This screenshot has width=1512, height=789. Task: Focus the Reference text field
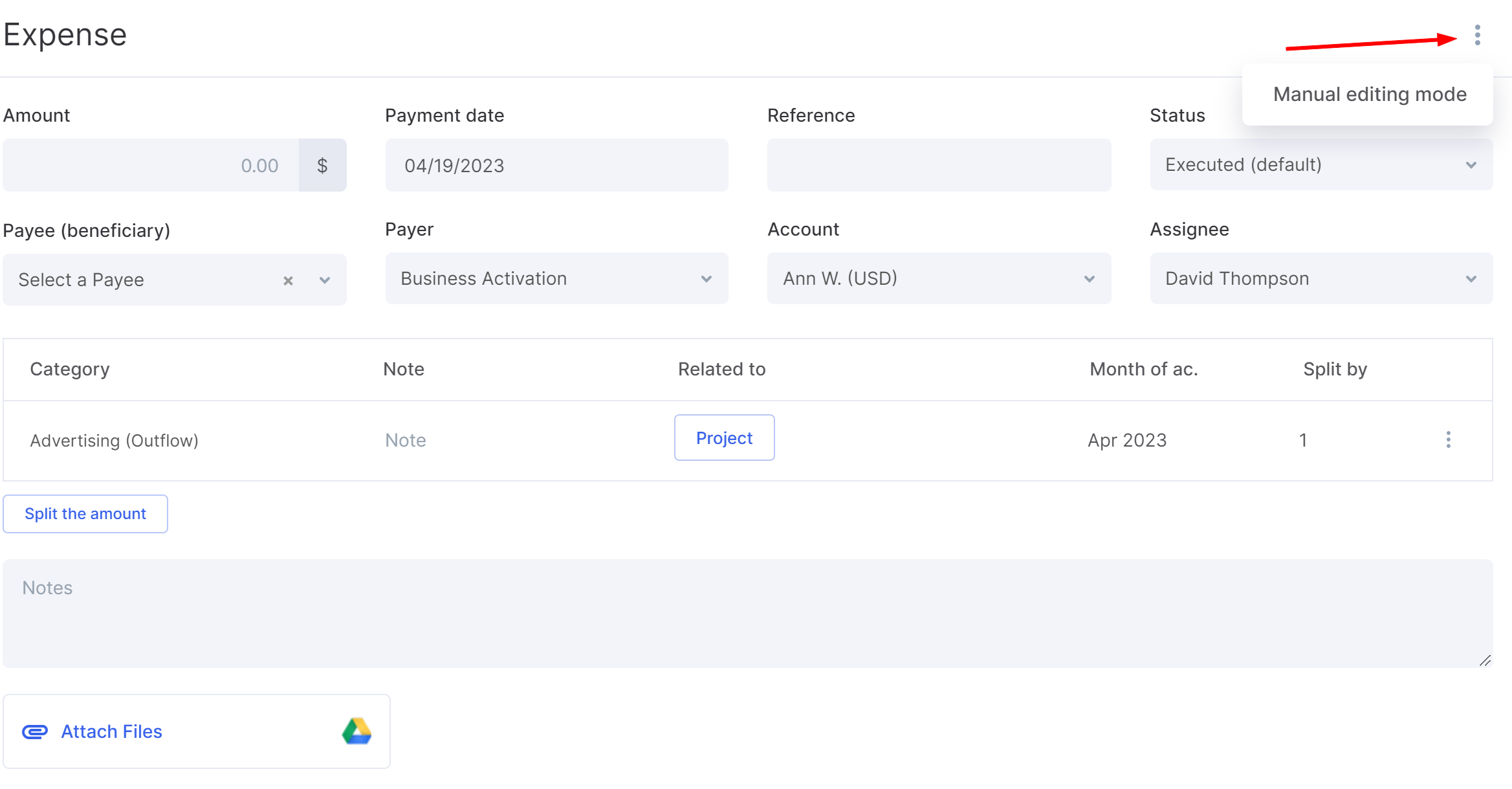[x=938, y=166]
